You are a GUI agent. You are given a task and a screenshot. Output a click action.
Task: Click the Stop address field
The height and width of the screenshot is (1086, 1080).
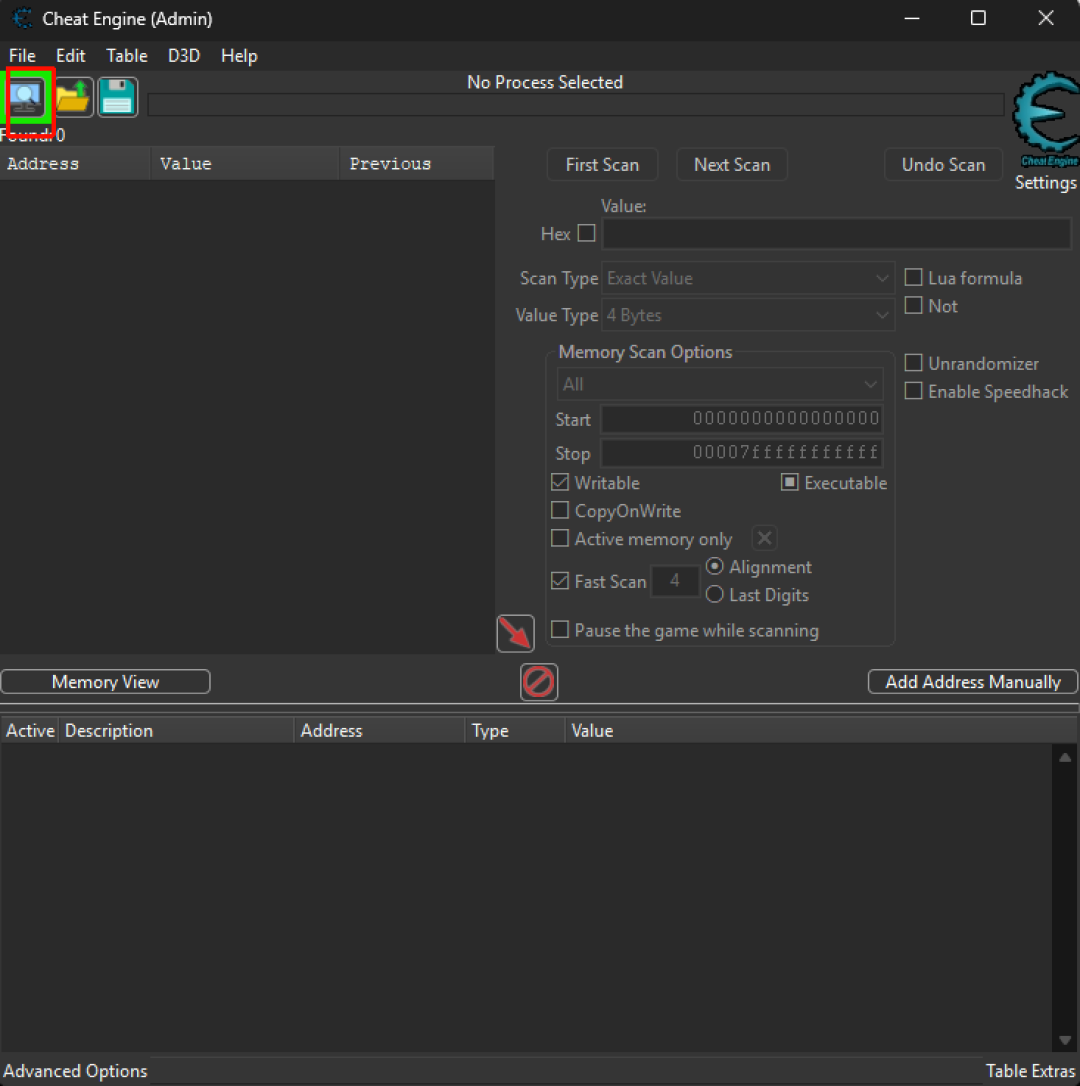point(742,453)
